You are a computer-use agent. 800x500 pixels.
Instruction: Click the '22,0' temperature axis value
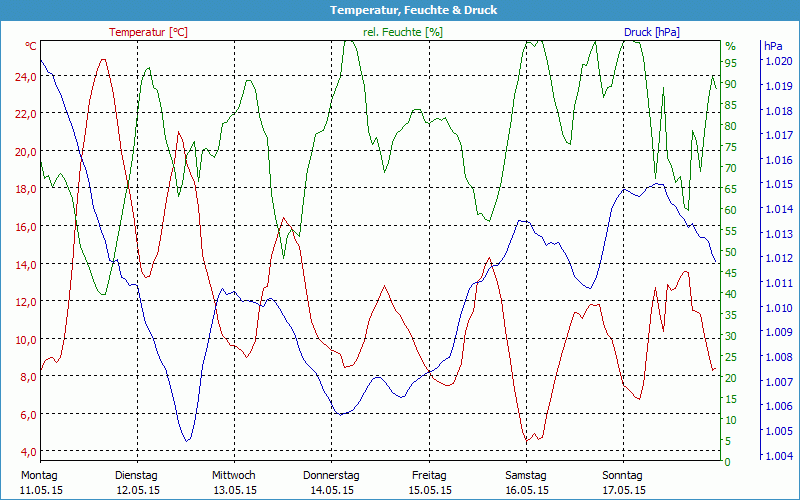tap(26, 114)
